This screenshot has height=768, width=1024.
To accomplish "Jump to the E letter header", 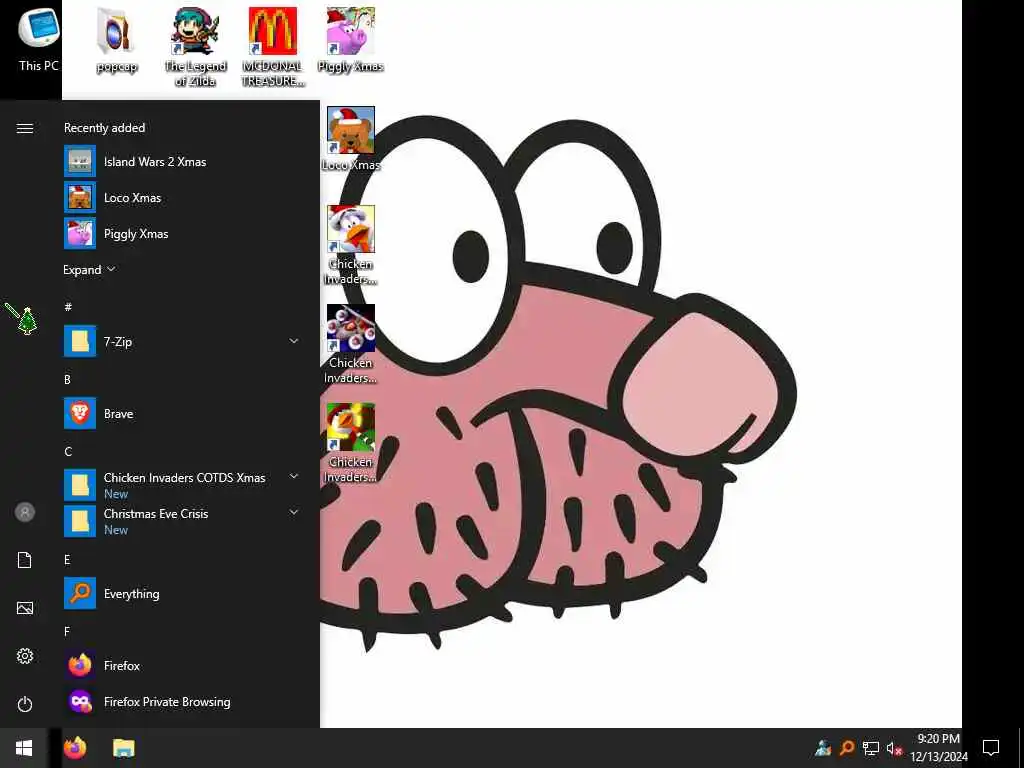I will pyautogui.click(x=67, y=560).
